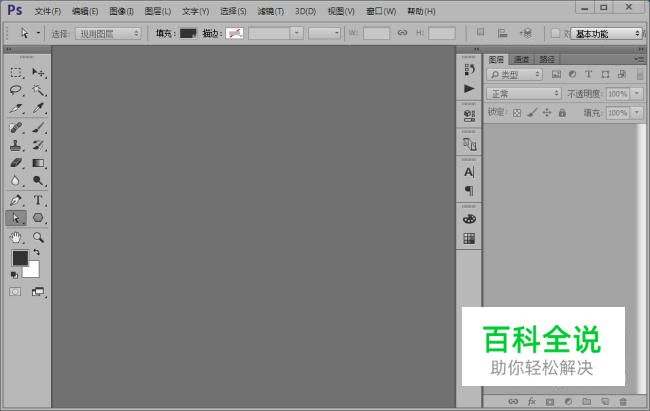
Task: Switch layer filtering on or off
Action: [x=640, y=74]
